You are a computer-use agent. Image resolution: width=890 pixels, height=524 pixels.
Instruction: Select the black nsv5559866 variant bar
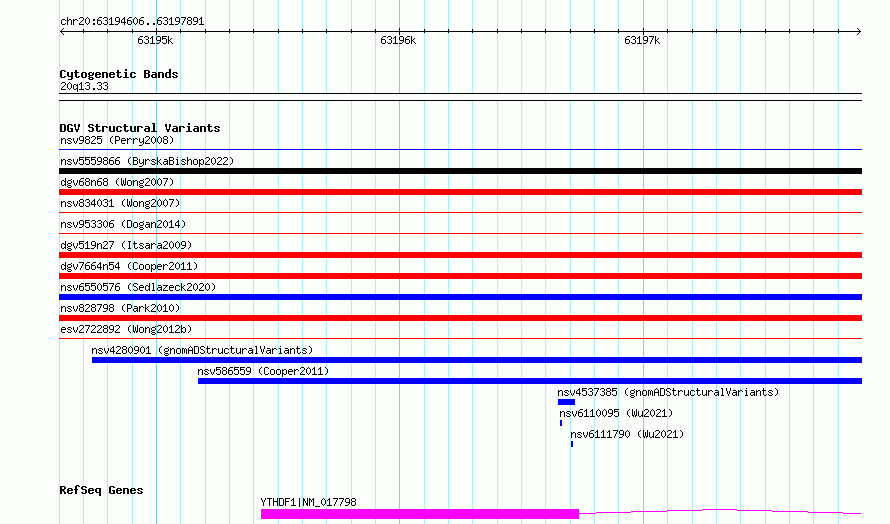pyautogui.click(x=460, y=171)
